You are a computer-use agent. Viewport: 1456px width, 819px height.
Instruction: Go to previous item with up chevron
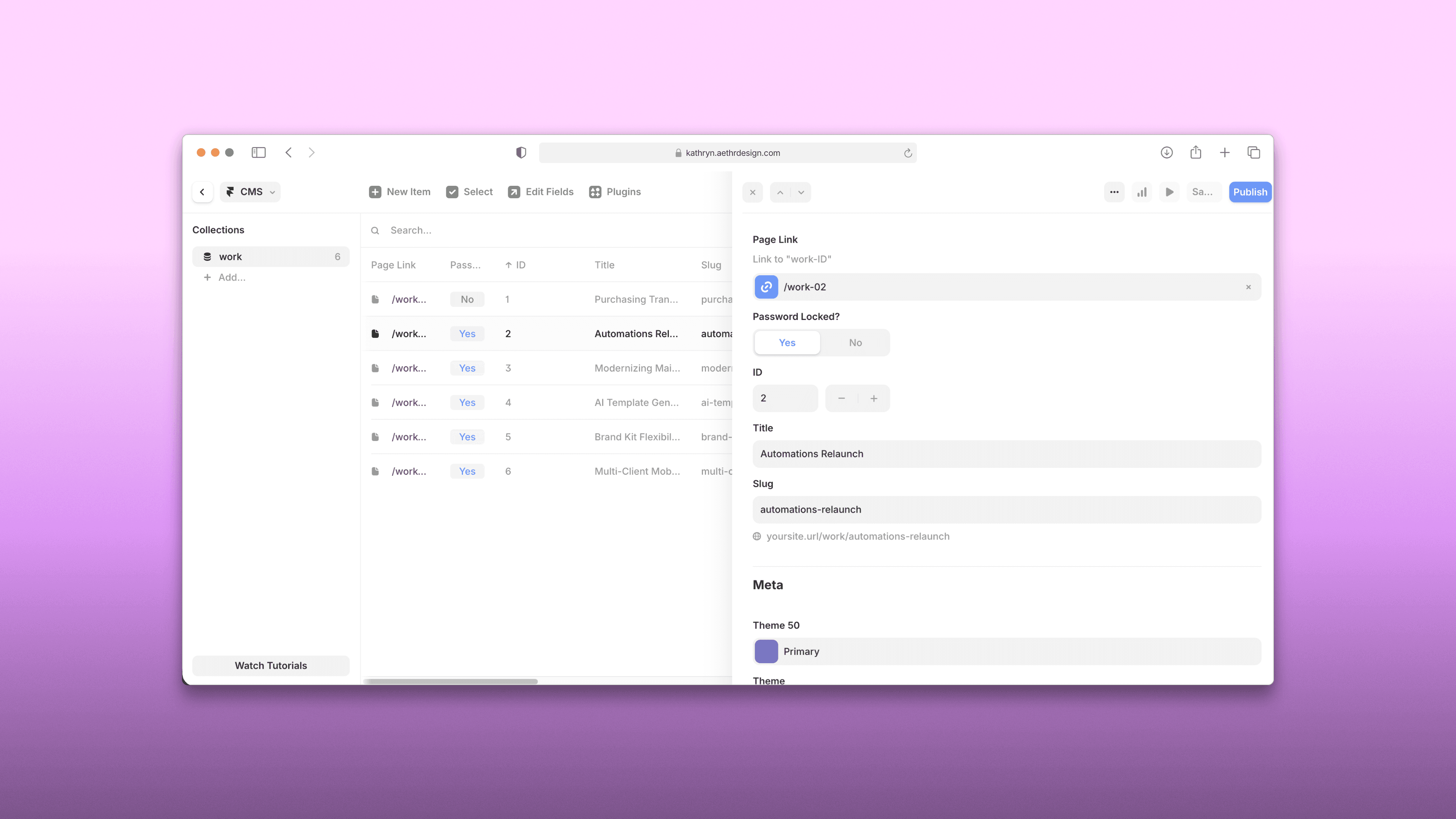[780, 192]
